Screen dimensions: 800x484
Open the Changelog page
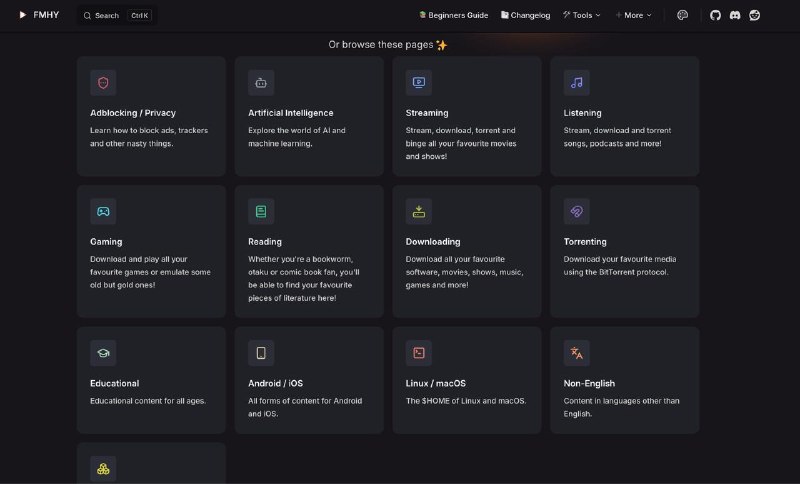[x=526, y=15]
